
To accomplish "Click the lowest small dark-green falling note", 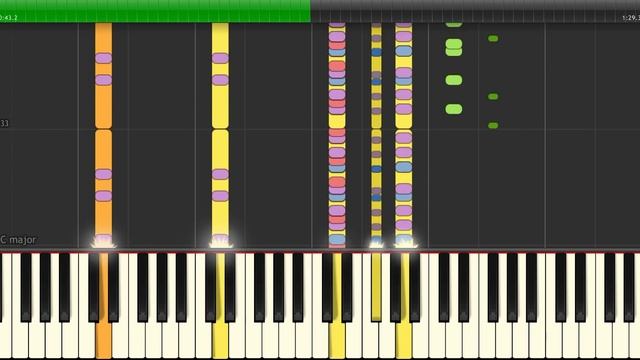I will click(x=493, y=125).
